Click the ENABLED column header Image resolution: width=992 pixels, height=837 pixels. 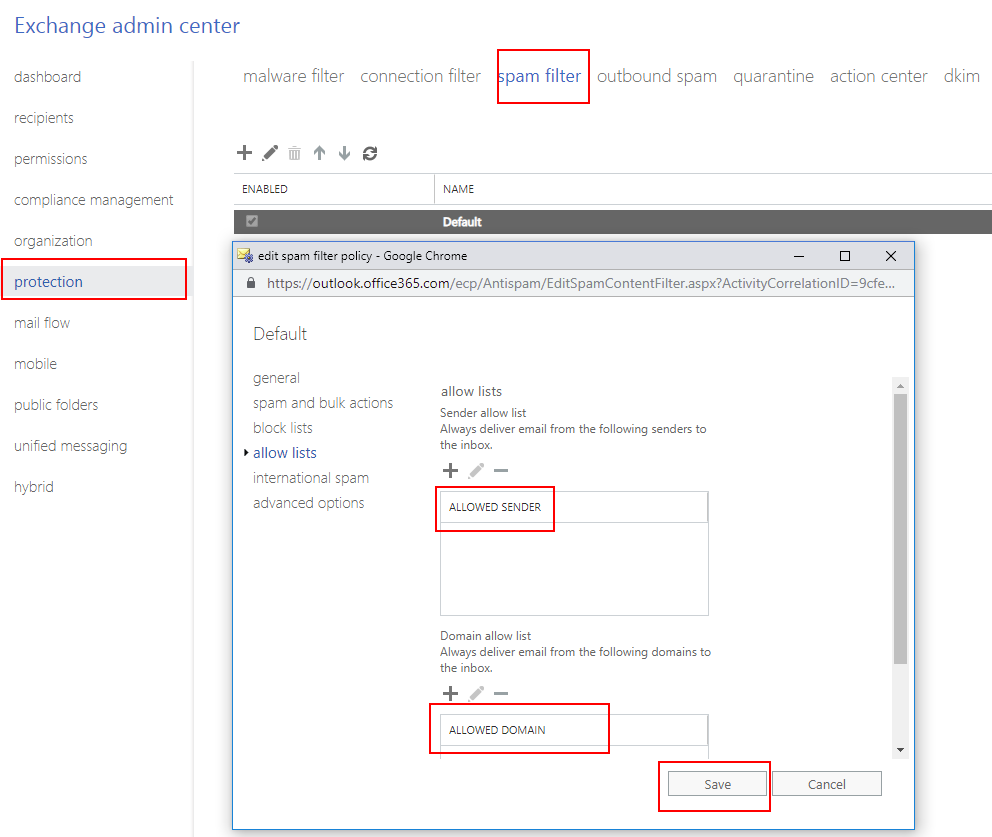334,189
